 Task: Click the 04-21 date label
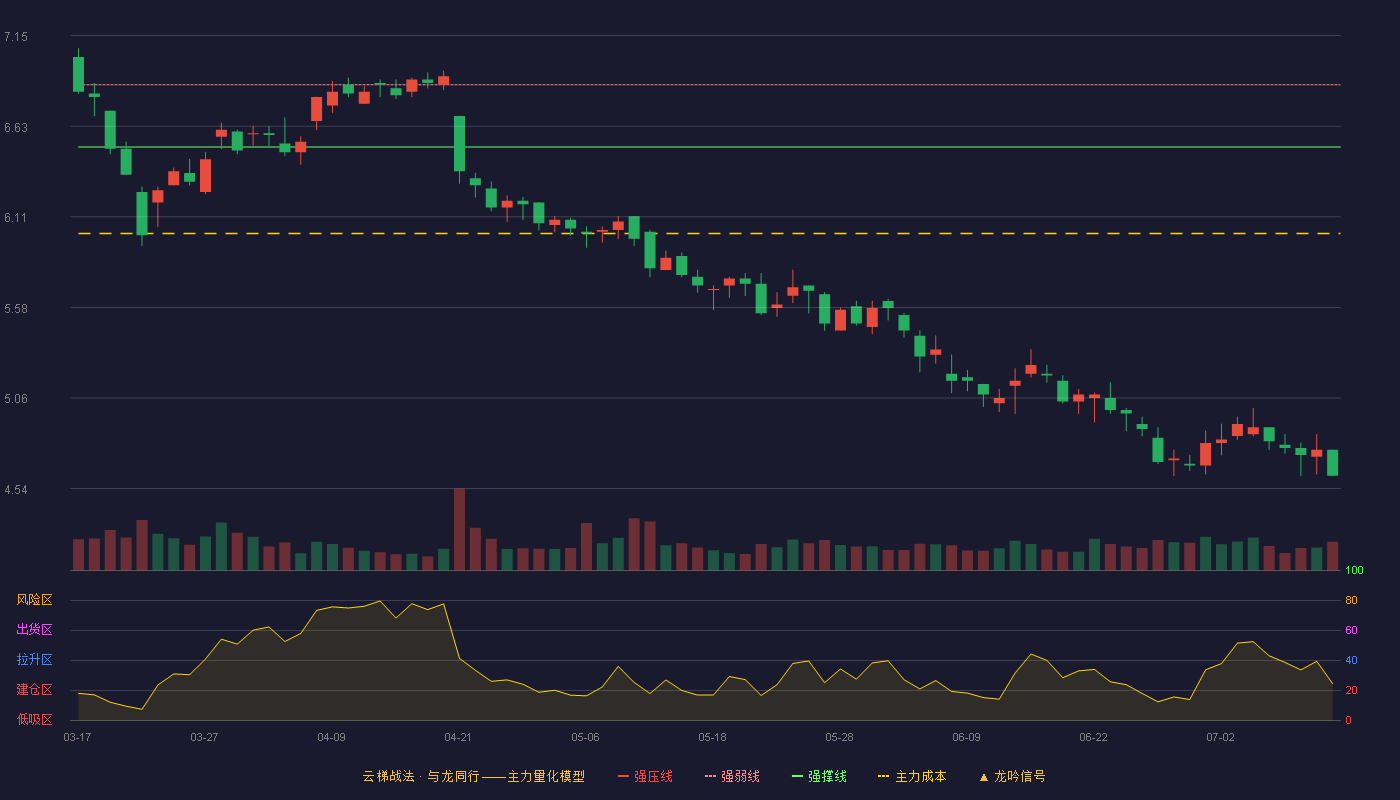[x=458, y=737]
